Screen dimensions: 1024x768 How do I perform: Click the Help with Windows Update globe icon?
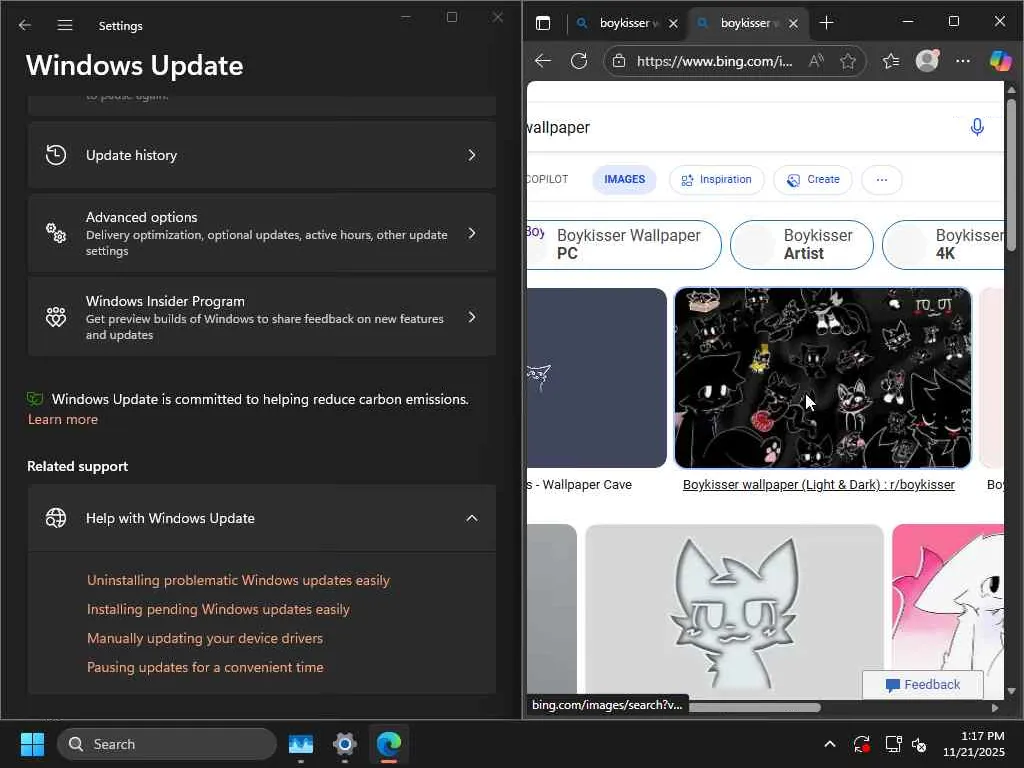pyautogui.click(x=56, y=518)
